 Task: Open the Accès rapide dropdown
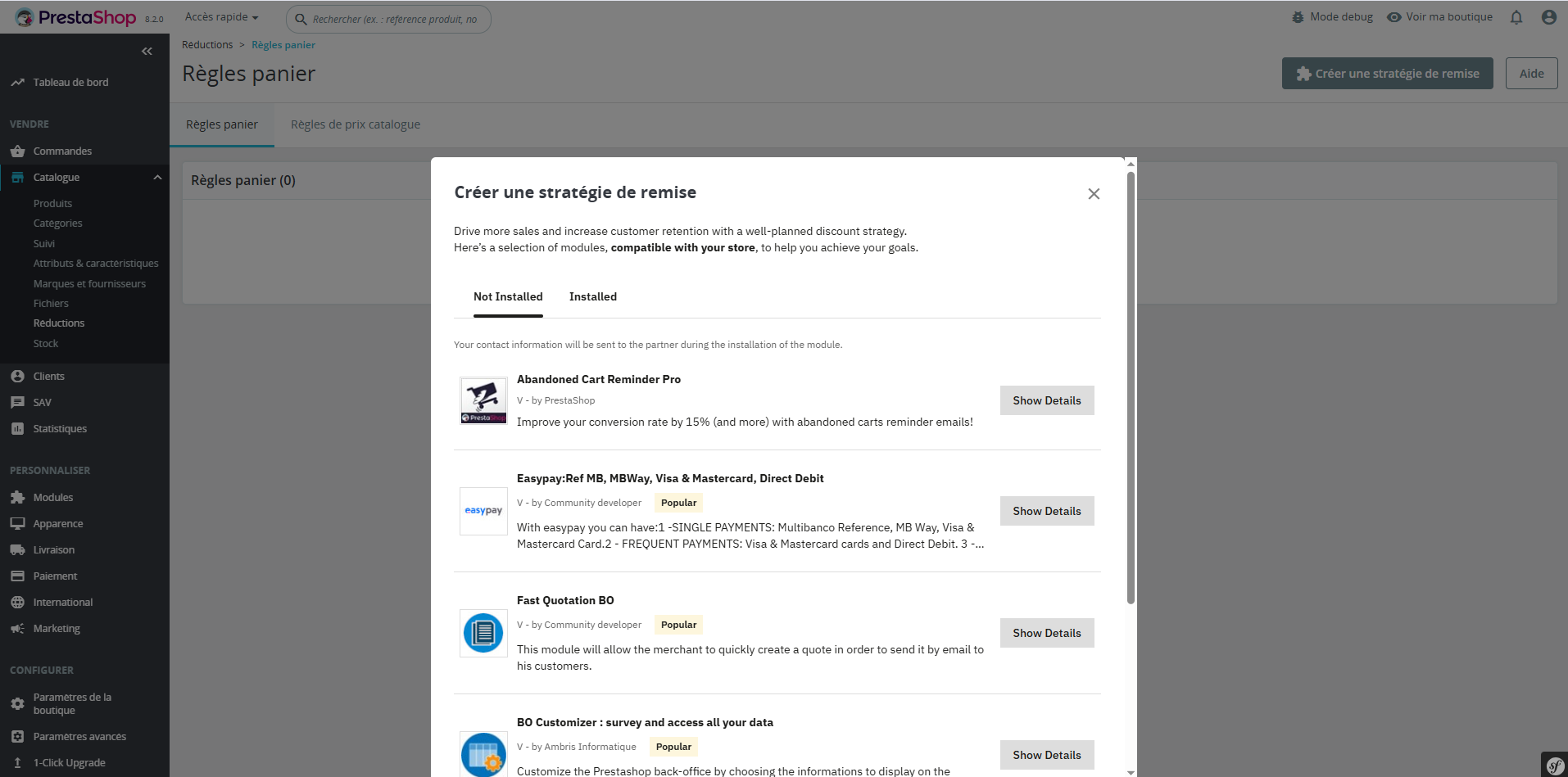point(221,17)
